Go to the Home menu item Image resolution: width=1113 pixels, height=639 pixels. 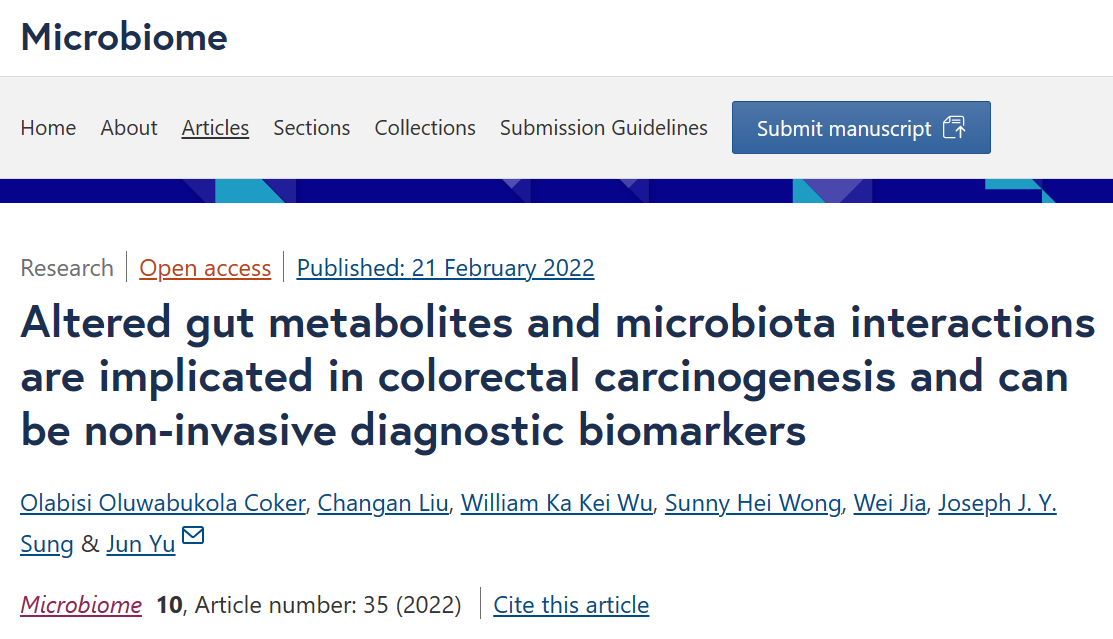[48, 128]
